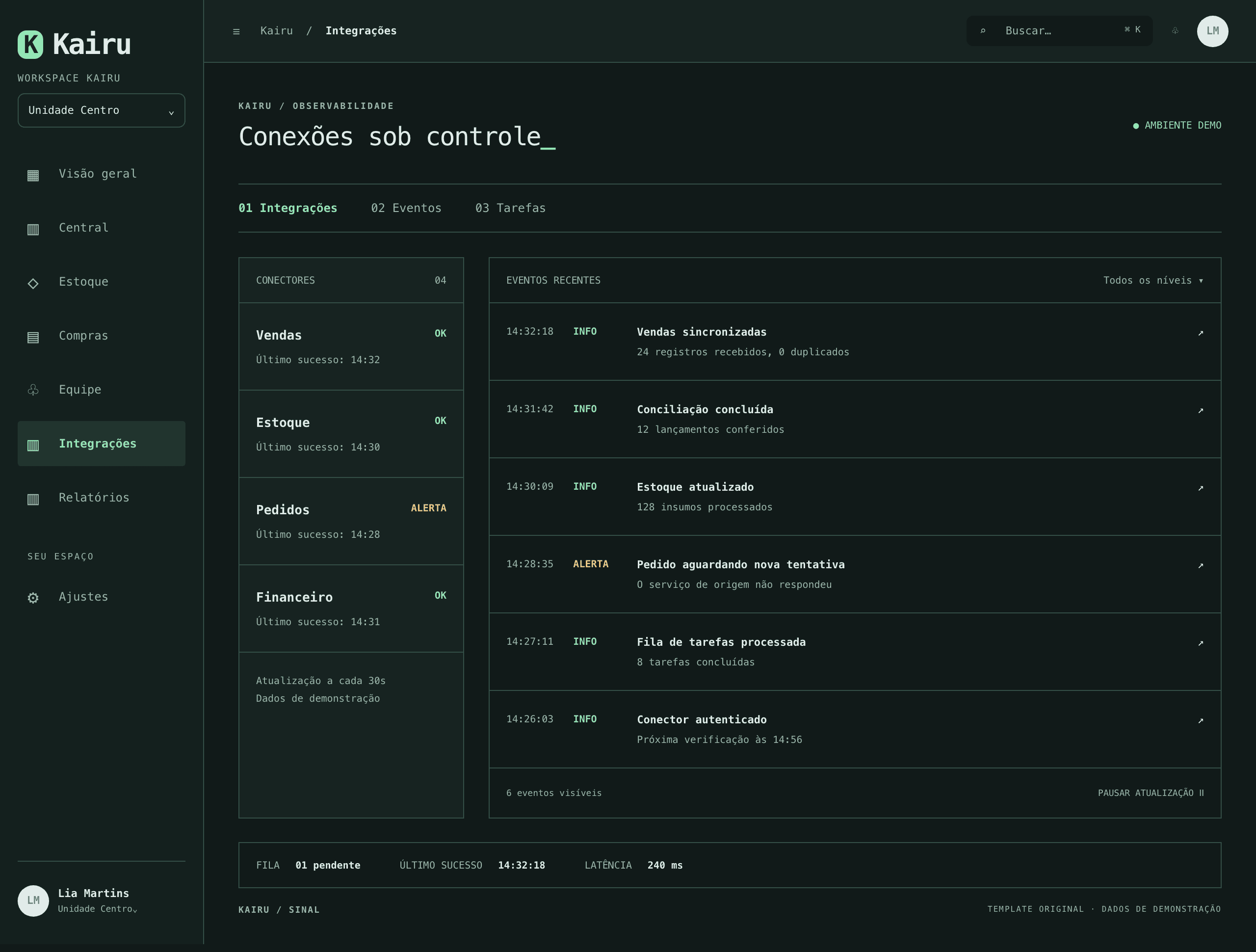
Task: Click the Equipe people icon
Action: [x=33, y=390]
